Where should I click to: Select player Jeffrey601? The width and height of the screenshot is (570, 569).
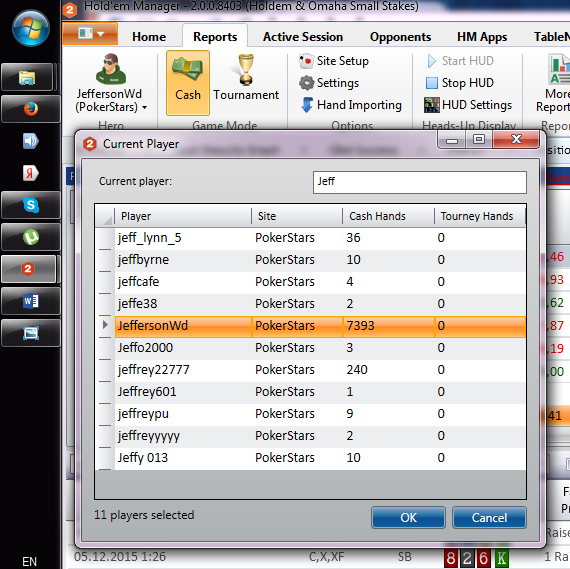coord(320,392)
